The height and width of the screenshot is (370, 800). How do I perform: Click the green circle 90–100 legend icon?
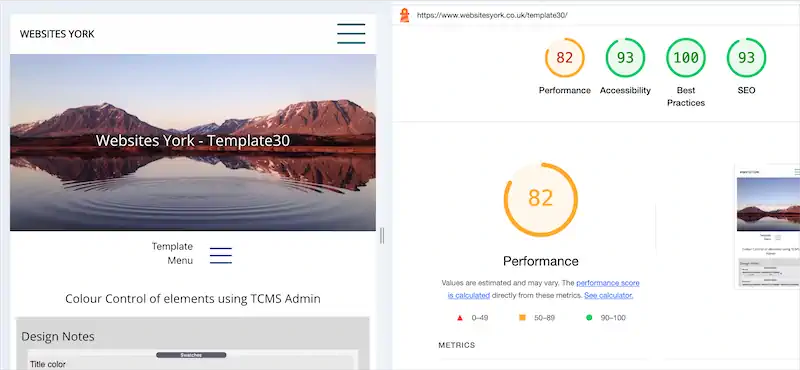point(589,317)
